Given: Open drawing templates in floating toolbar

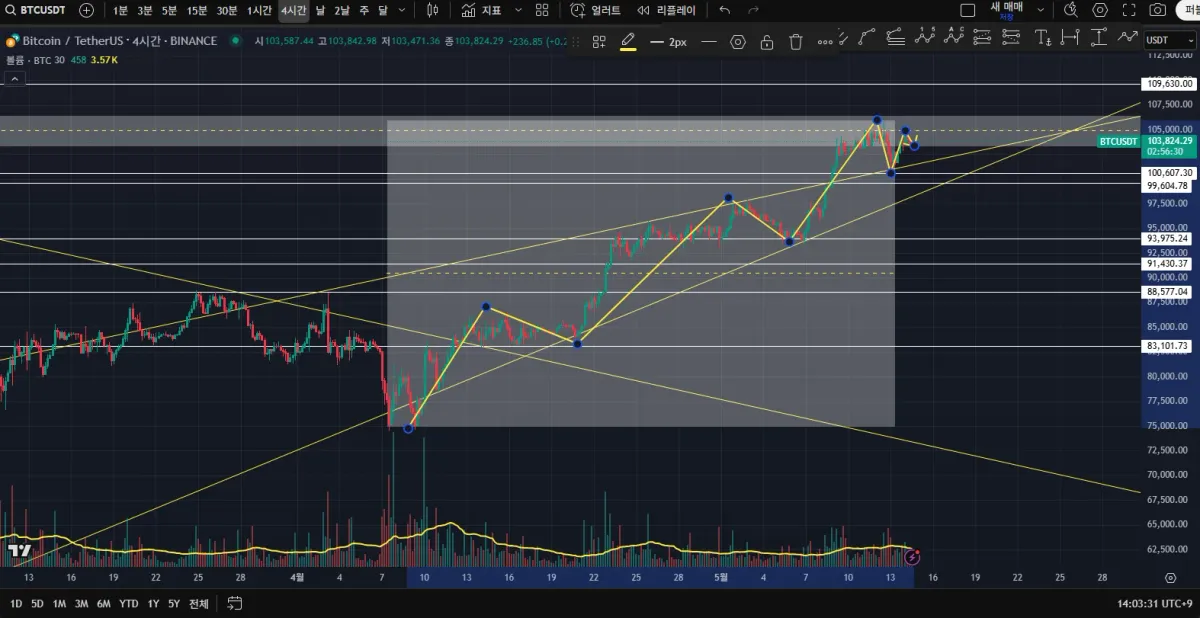Looking at the screenshot, I should click(x=599, y=42).
